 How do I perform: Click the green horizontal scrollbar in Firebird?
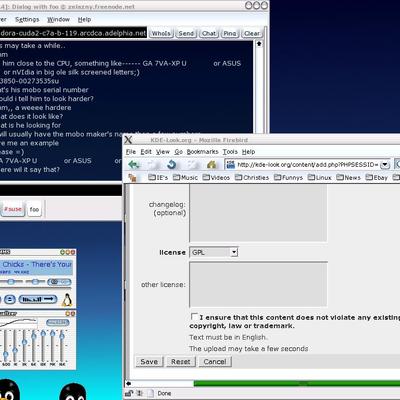coord(297,384)
